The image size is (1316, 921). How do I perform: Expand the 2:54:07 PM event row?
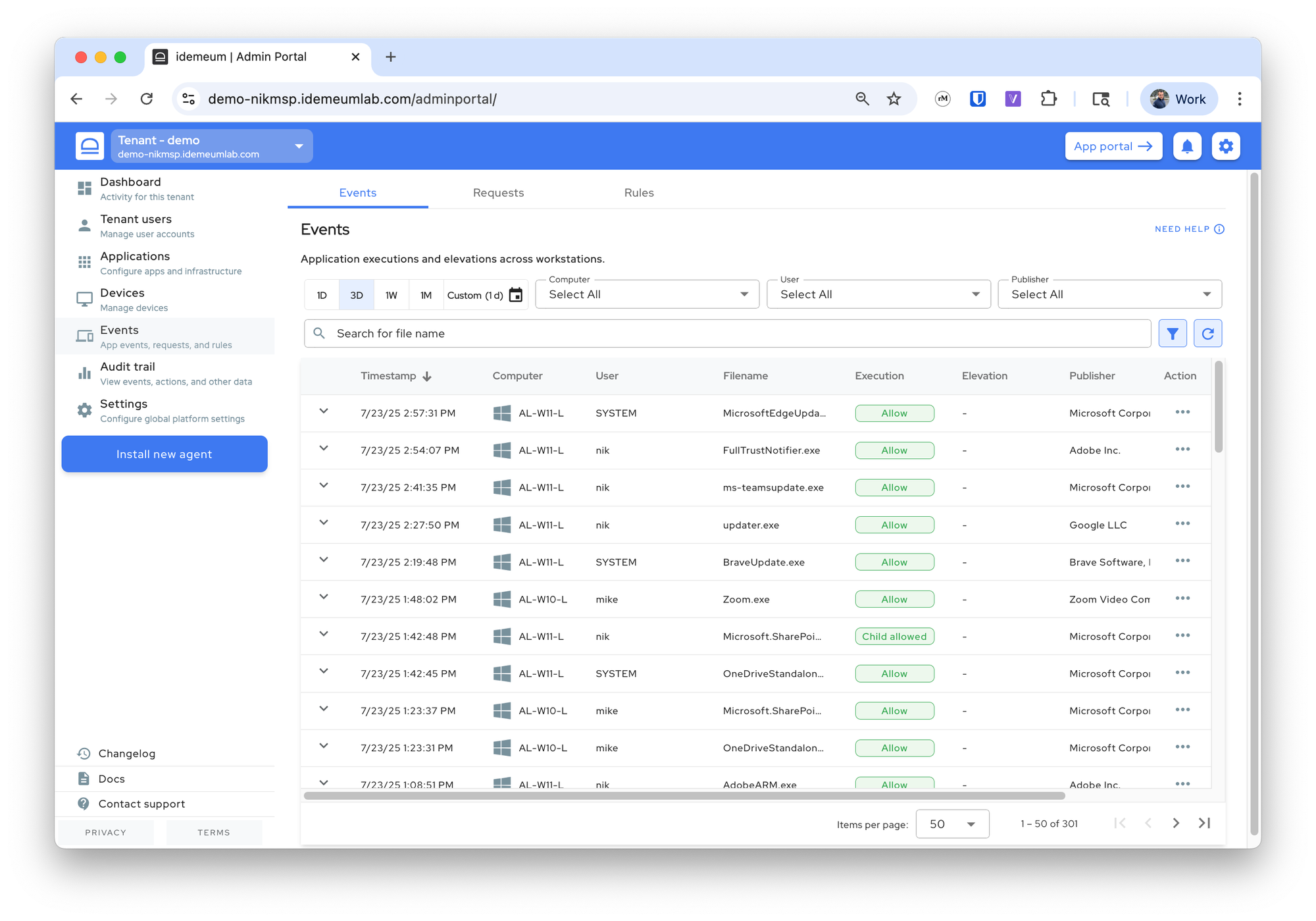coord(324,448)
